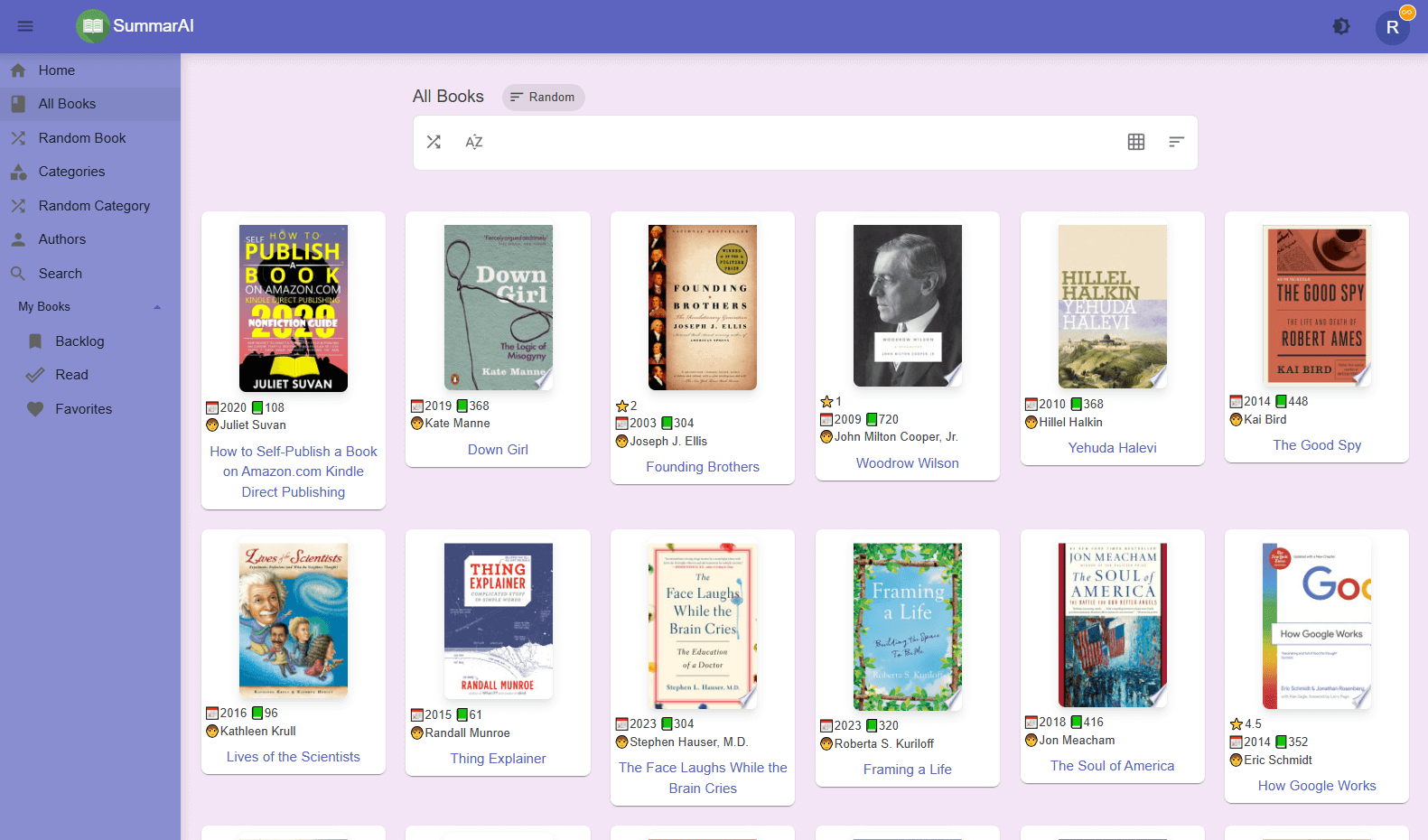Click the Woodrow Wilson title link

[908, 463]
